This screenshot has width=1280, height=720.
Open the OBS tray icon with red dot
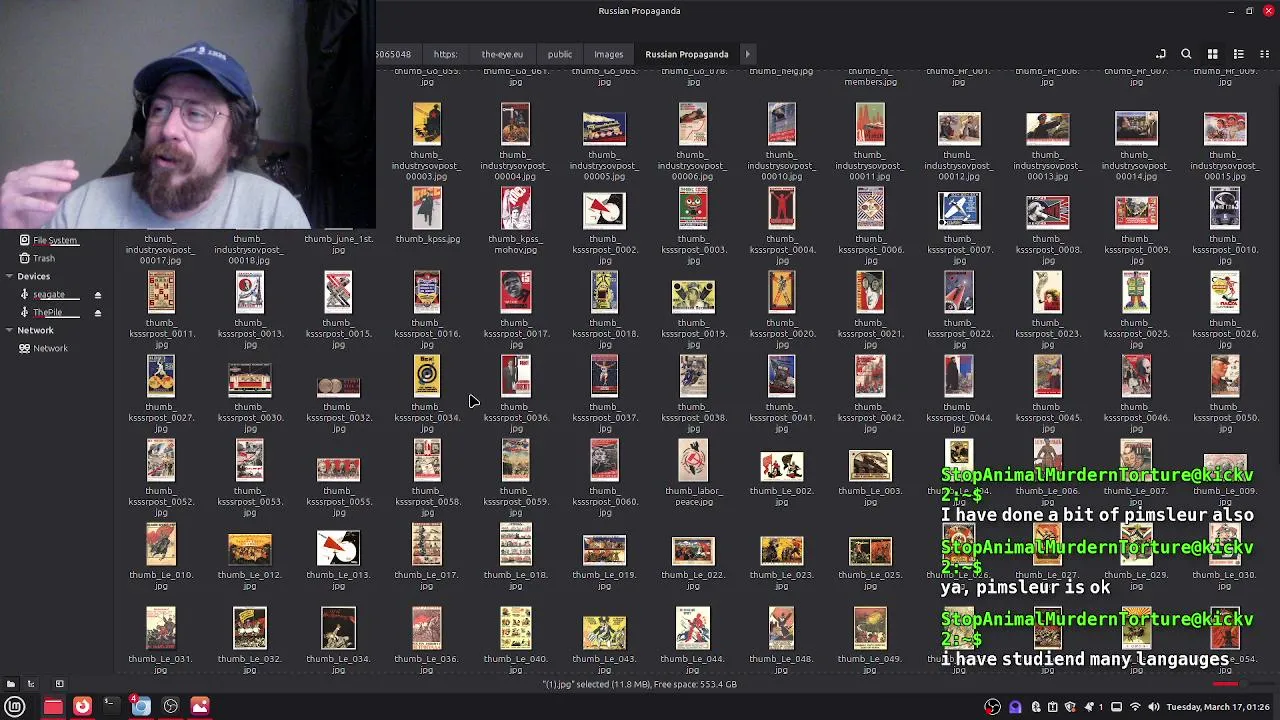coord(992,707)
